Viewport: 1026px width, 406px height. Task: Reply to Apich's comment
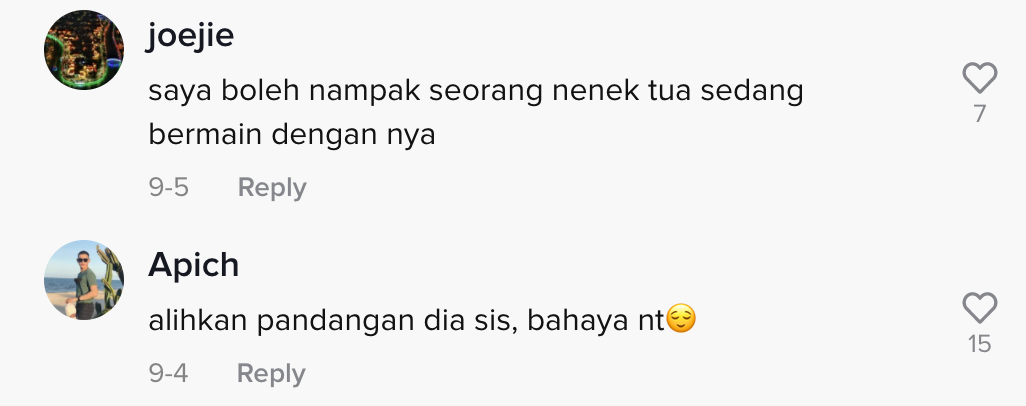pyautogui.click(x=271, y=374)
